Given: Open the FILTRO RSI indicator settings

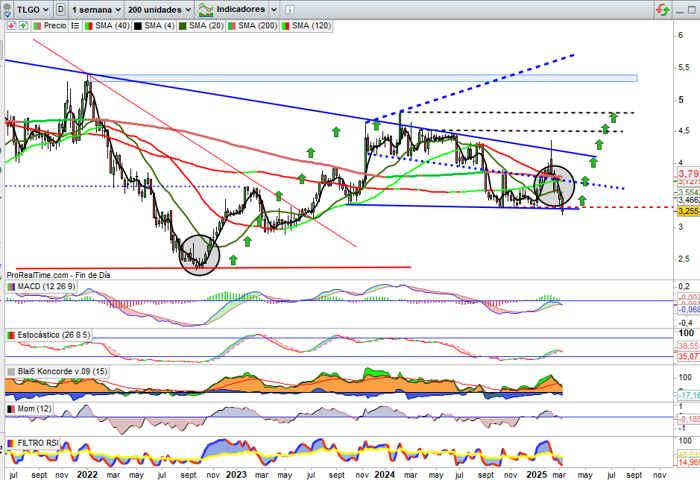Looking at the screenshot, I should click(x=38, y=443).
